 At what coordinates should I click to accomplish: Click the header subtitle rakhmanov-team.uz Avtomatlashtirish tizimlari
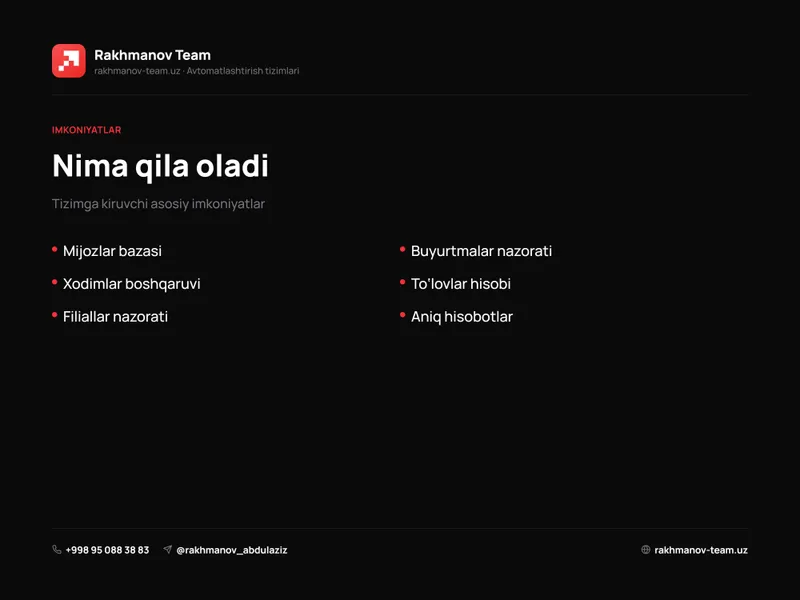(x=196, y=71)
